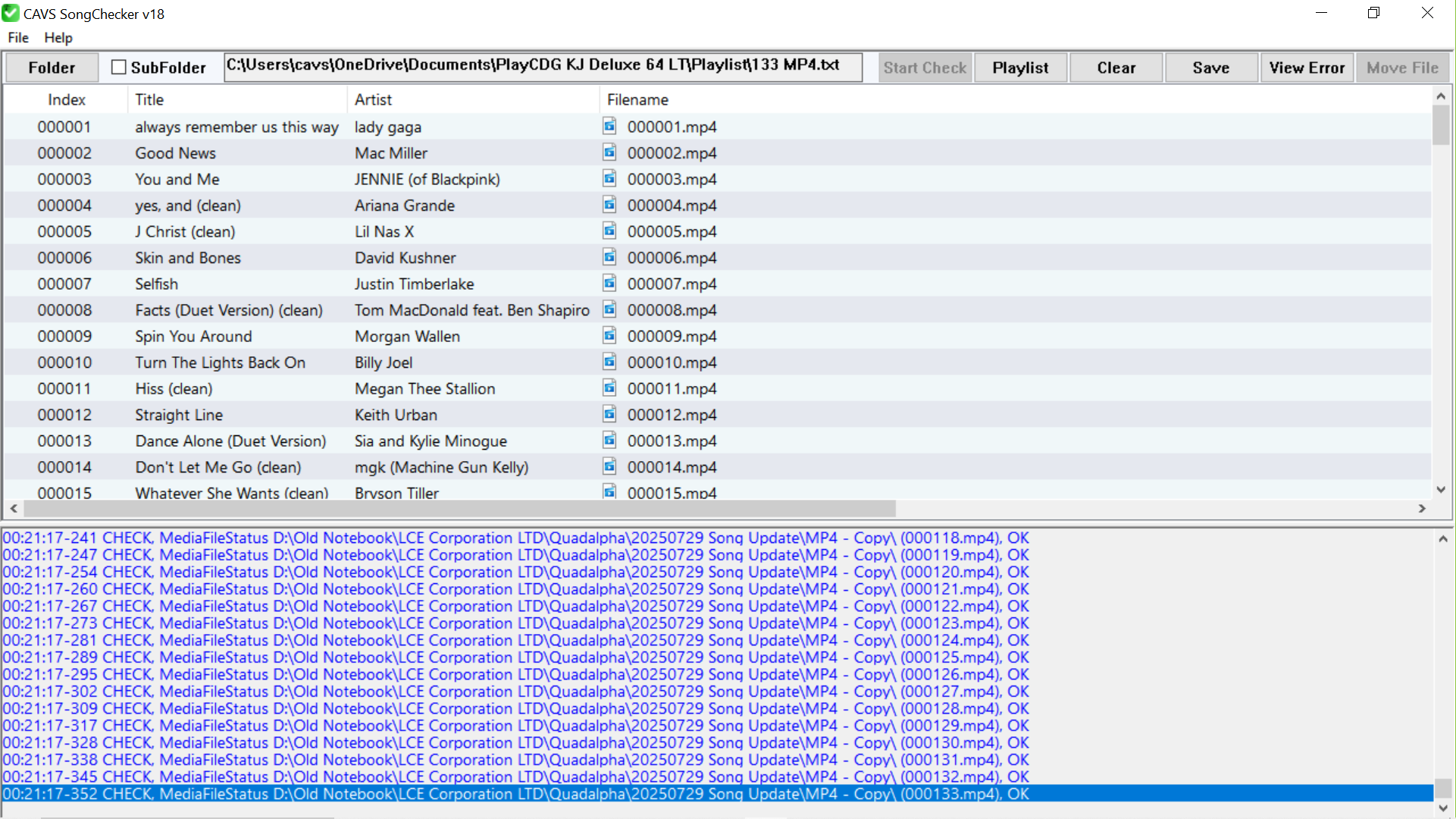Click the file icon next to 000010.mp4

coord(609,362)
